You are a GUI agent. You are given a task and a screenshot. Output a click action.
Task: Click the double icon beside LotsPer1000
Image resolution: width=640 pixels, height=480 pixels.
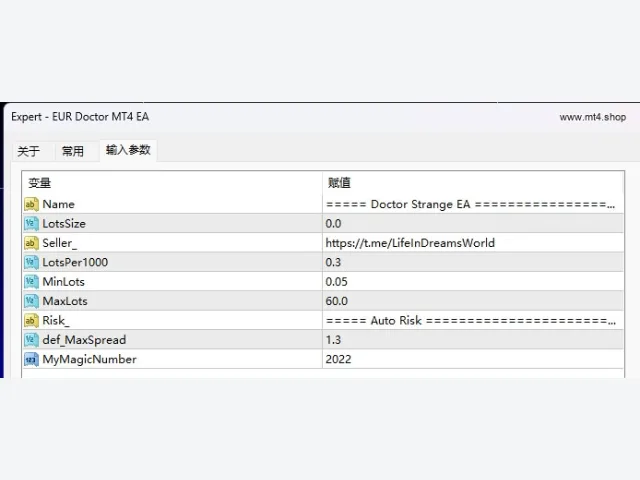[31, 262]
